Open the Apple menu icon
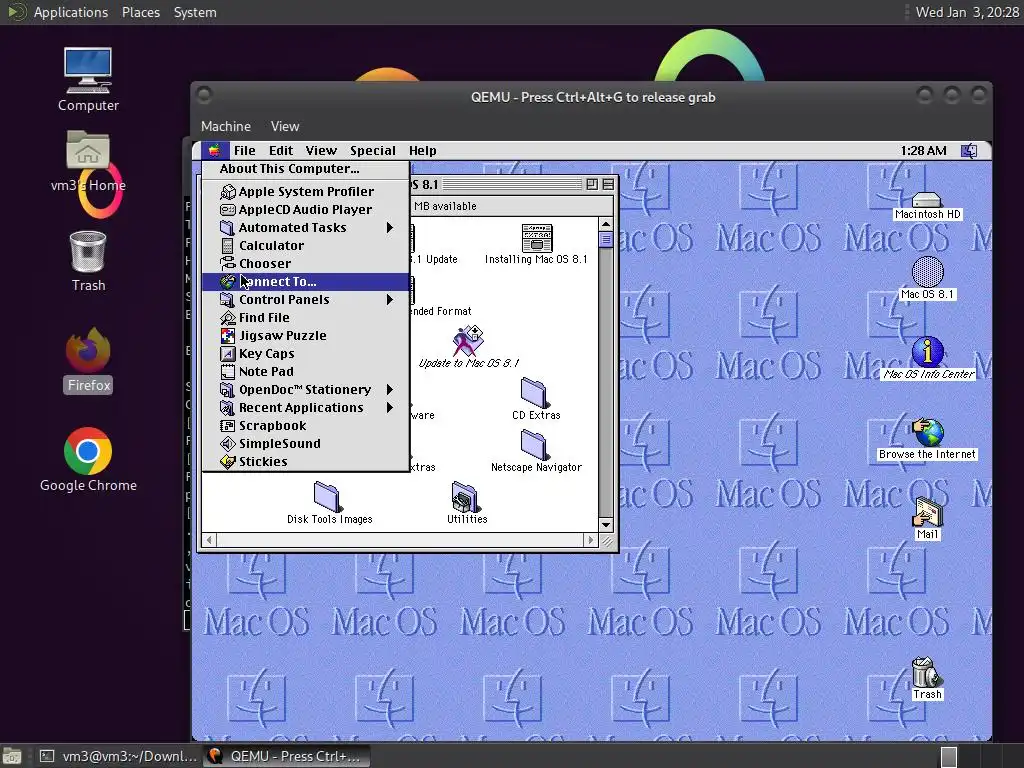Viewport: 1024px width, 768px height. (214, 151)
